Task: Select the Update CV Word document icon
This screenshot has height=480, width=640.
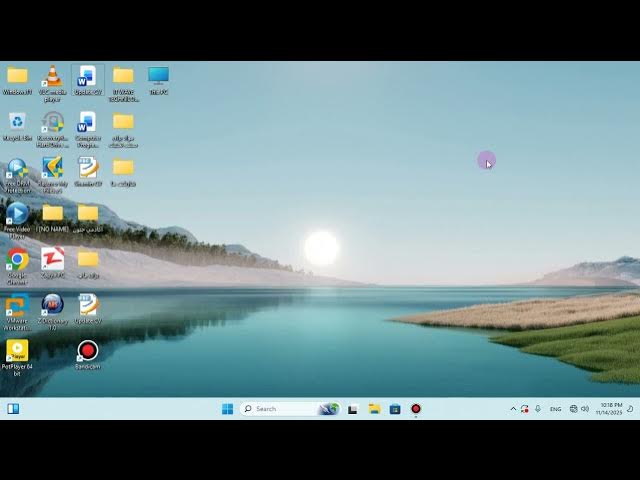Action: [x=88, y=80]
